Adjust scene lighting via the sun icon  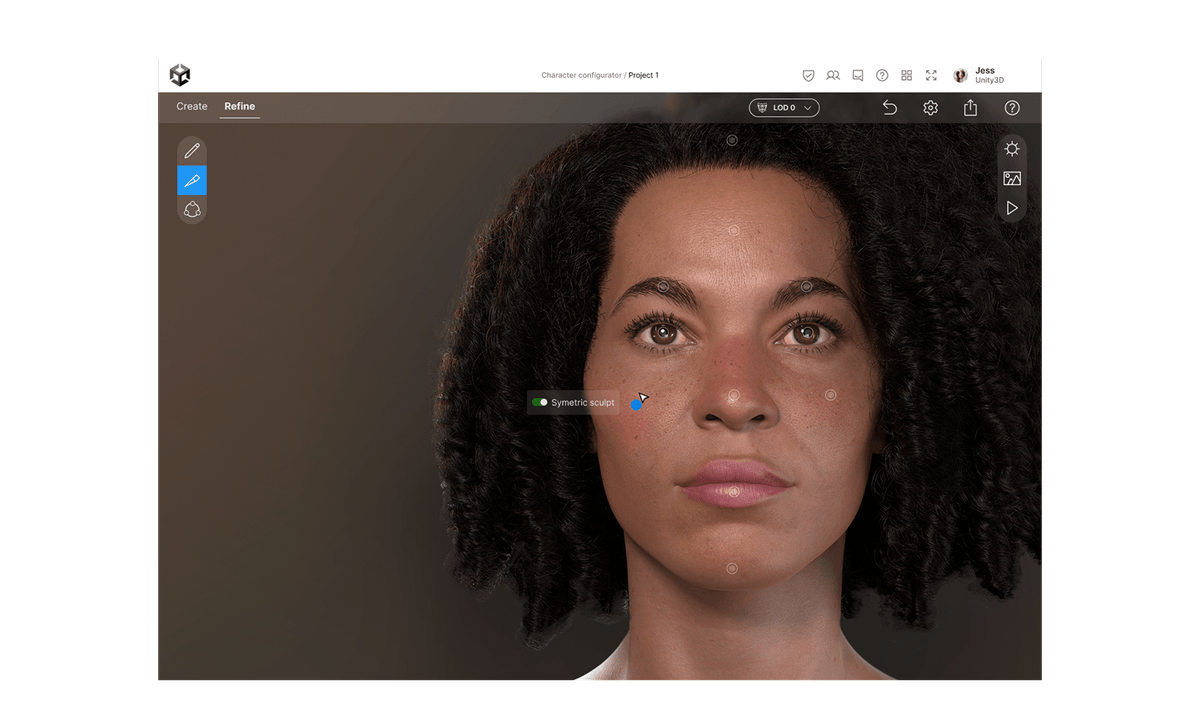1012,148
